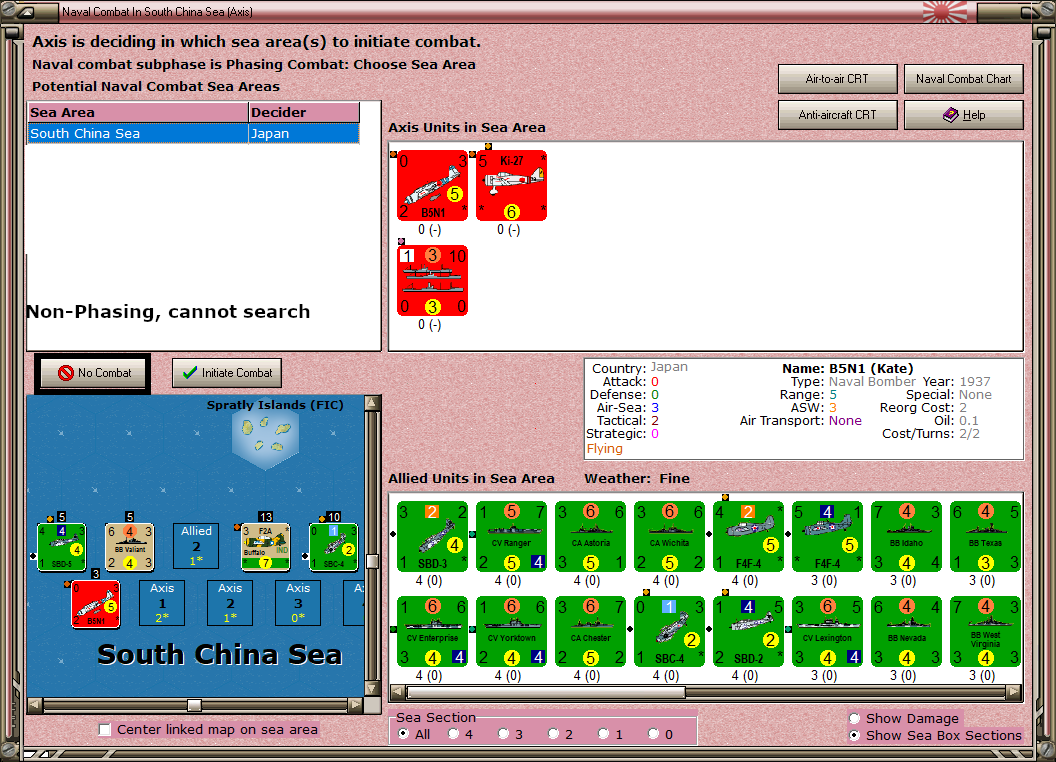Click the Initiate Combat button
Viewport: 1056px width, 762px height.
pyautogui.click(x=226, y=373)
